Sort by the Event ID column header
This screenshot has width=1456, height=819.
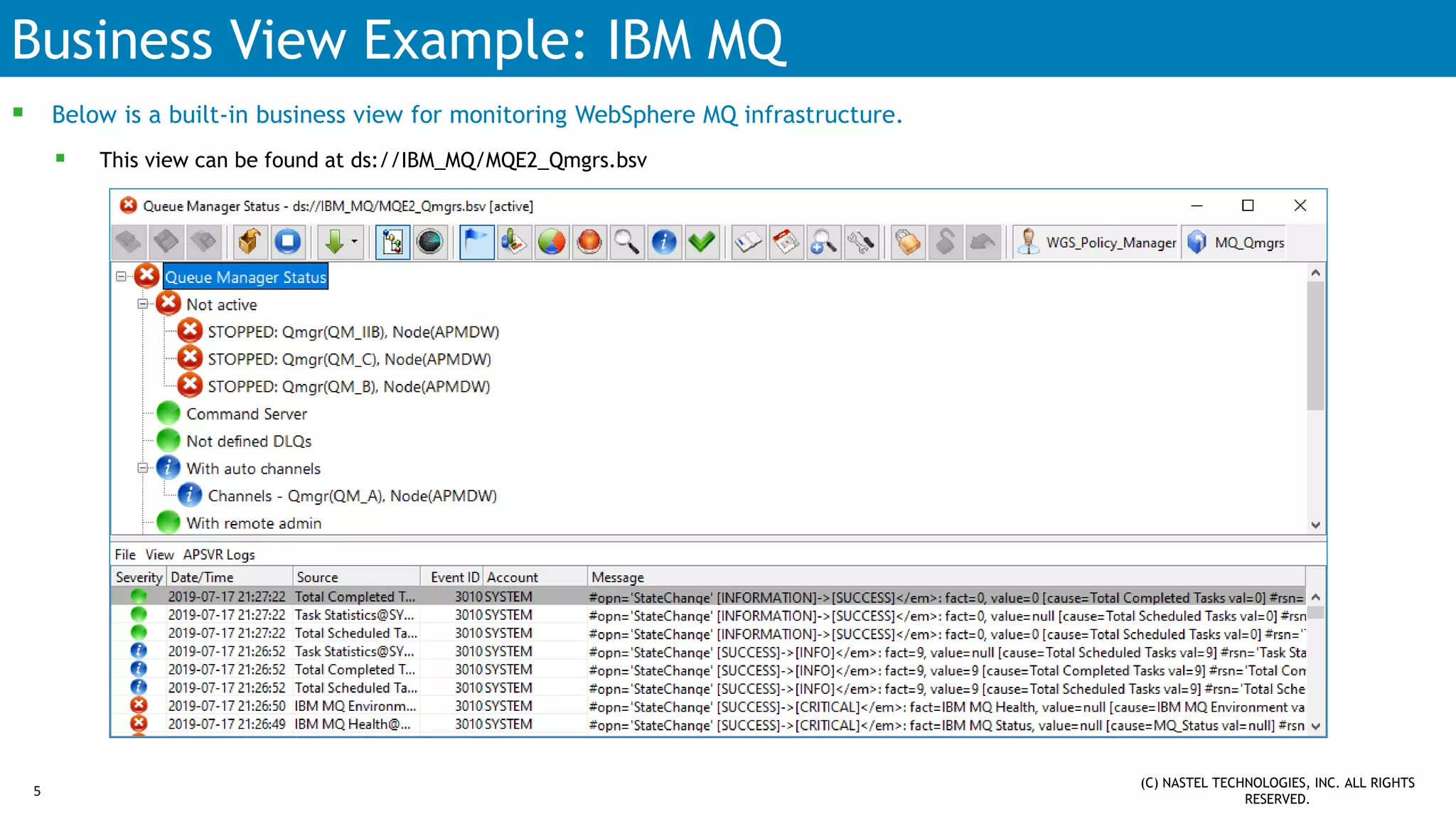tap(452, 577)
